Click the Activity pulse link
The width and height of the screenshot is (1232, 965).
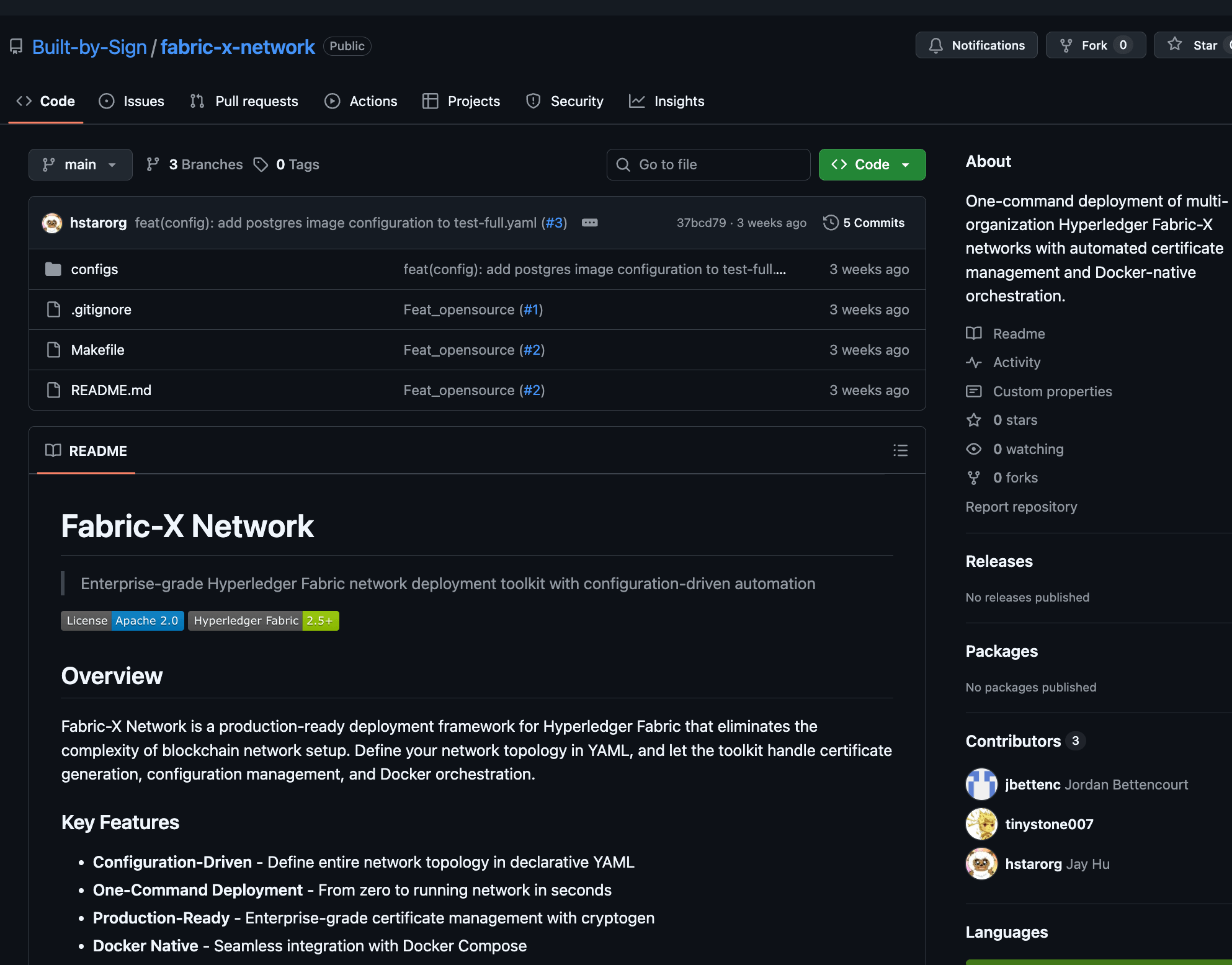tap(1016, 362)
